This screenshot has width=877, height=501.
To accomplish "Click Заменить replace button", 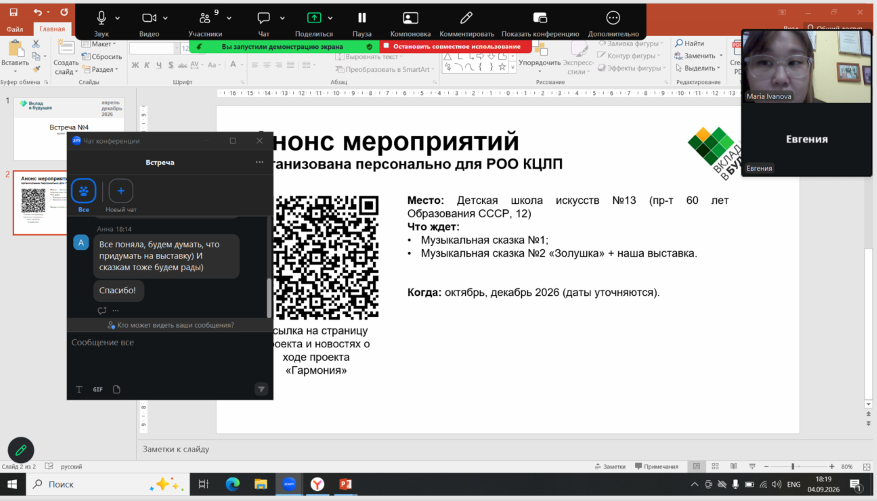I will pos(698,56).
